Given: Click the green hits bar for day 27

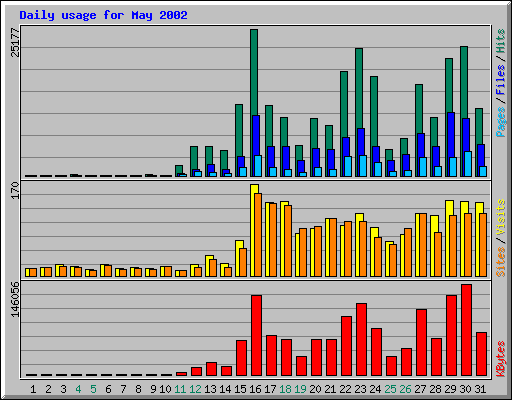Looking at the screenshot, I should [x=419, y=108].
